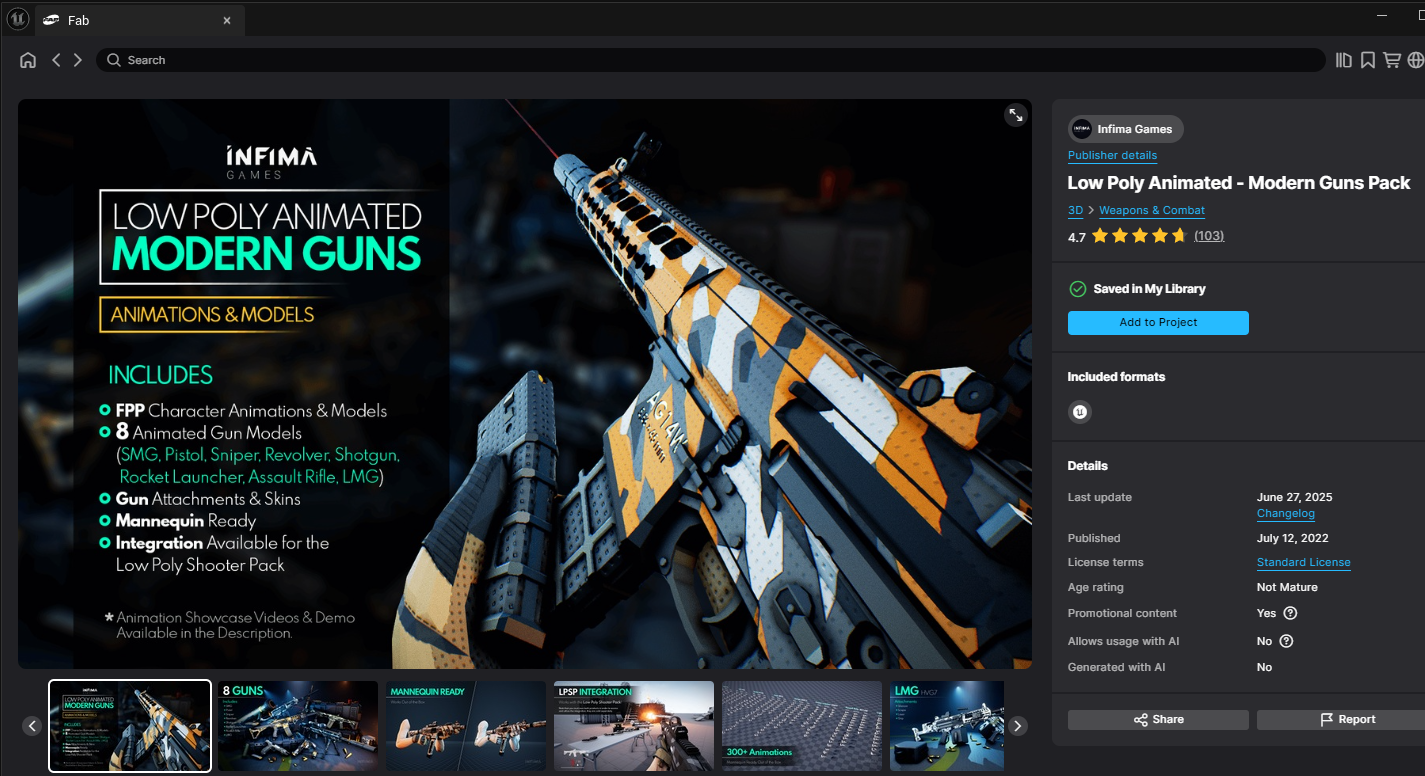
Task: Show help for Allows usage with AI
Action: point(1287,641)
